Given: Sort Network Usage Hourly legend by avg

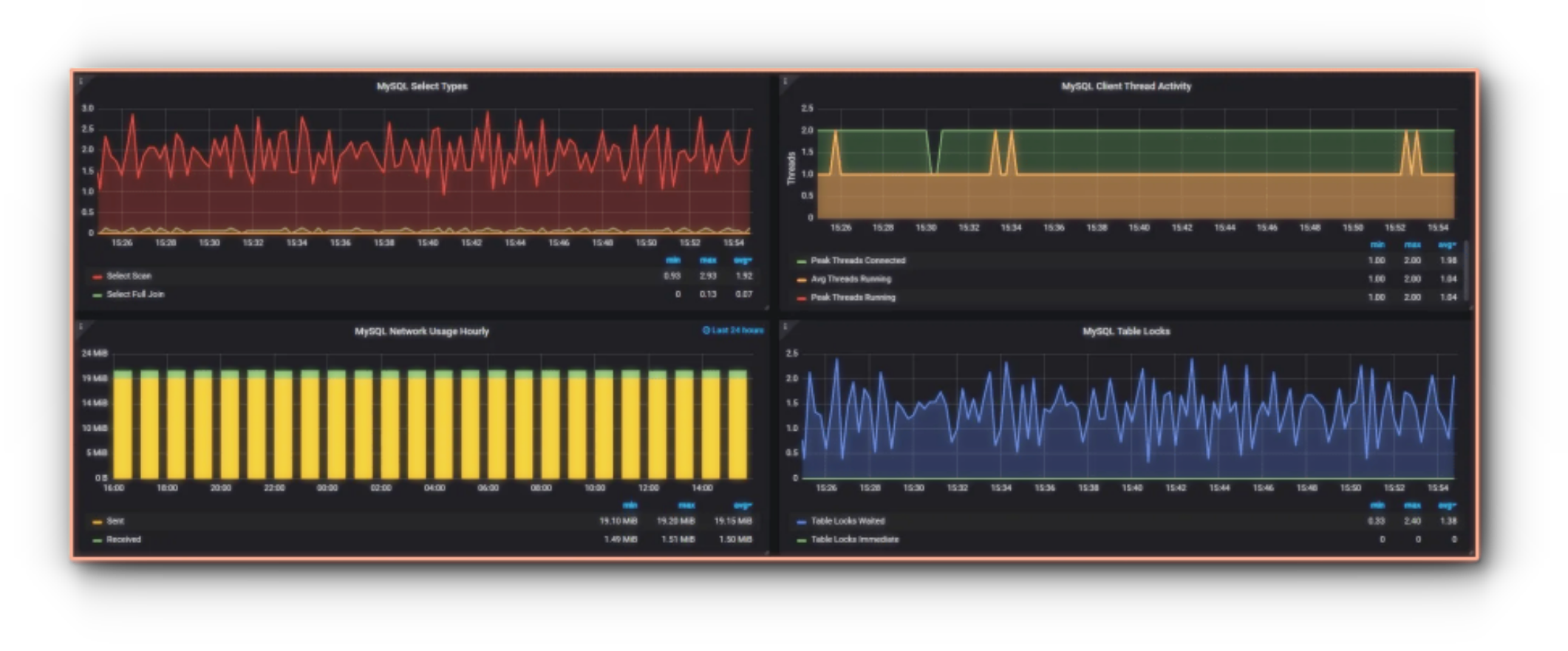Looking at the screenshot, I should 743,505.
